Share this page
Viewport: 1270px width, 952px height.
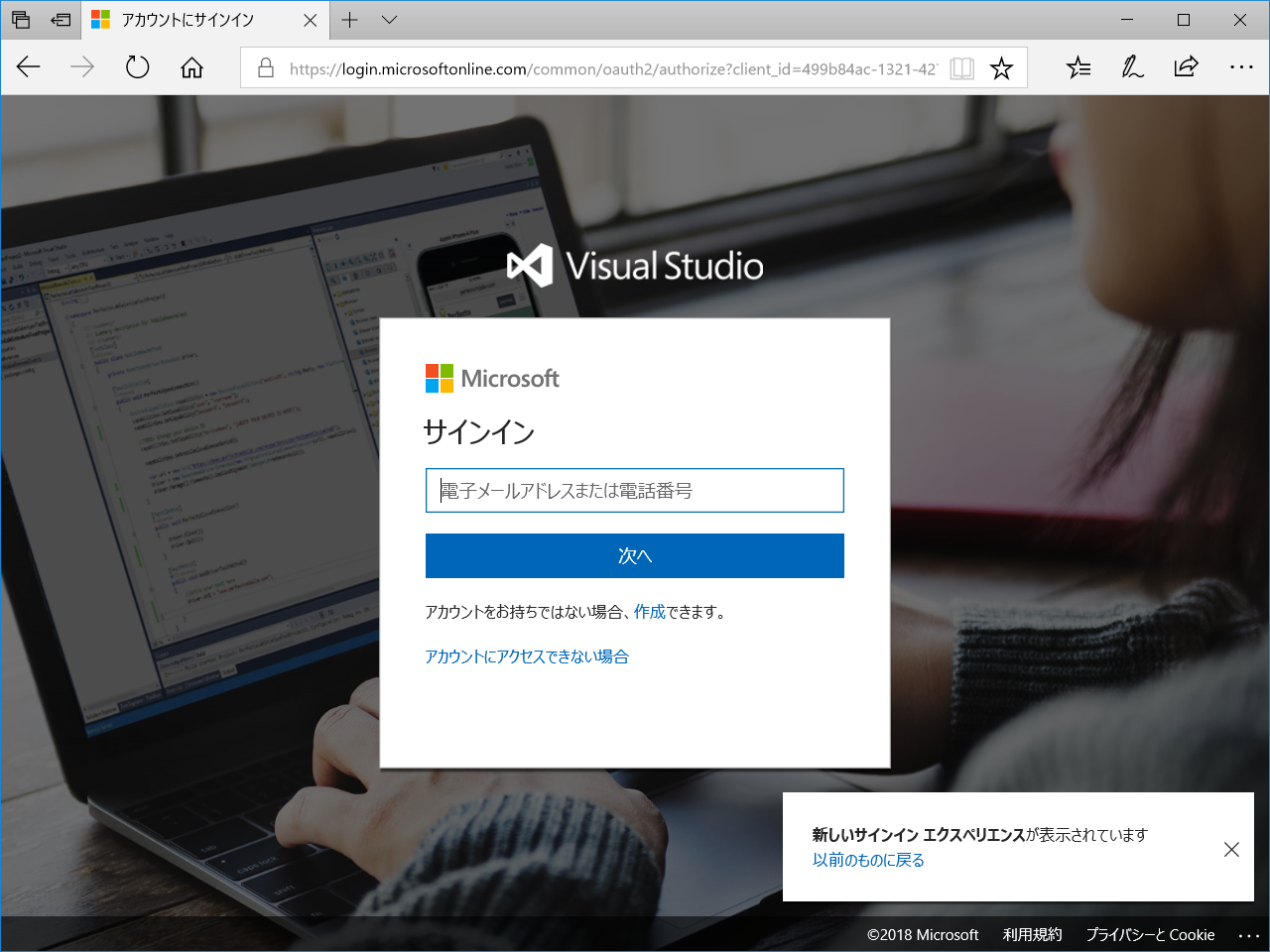coord(1186,67)
